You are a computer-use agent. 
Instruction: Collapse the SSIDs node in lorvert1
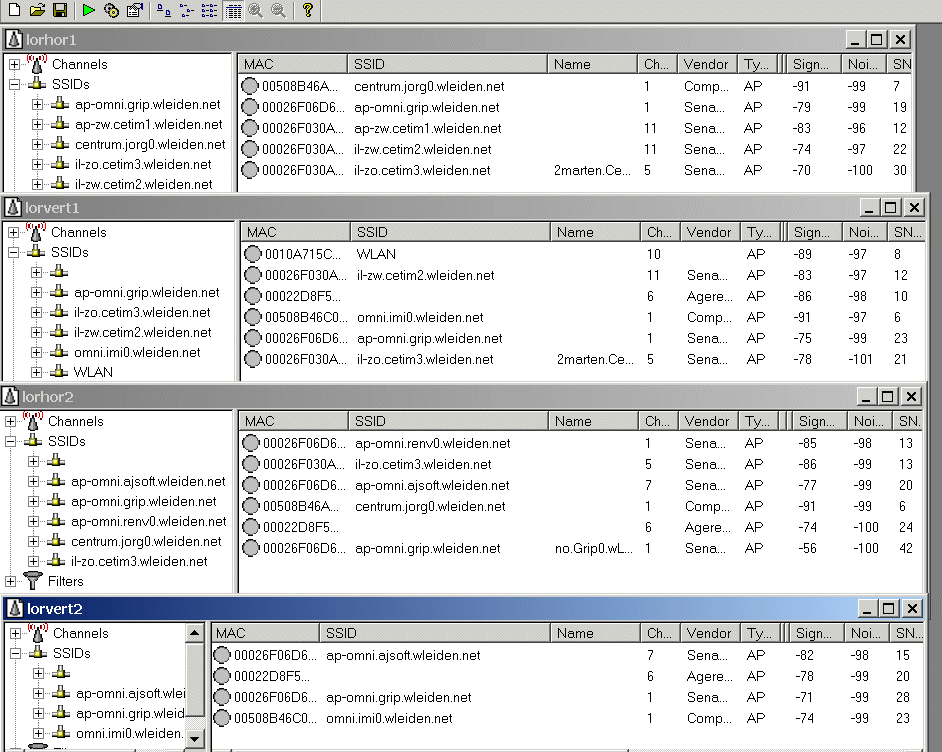[x=14, y=253]
